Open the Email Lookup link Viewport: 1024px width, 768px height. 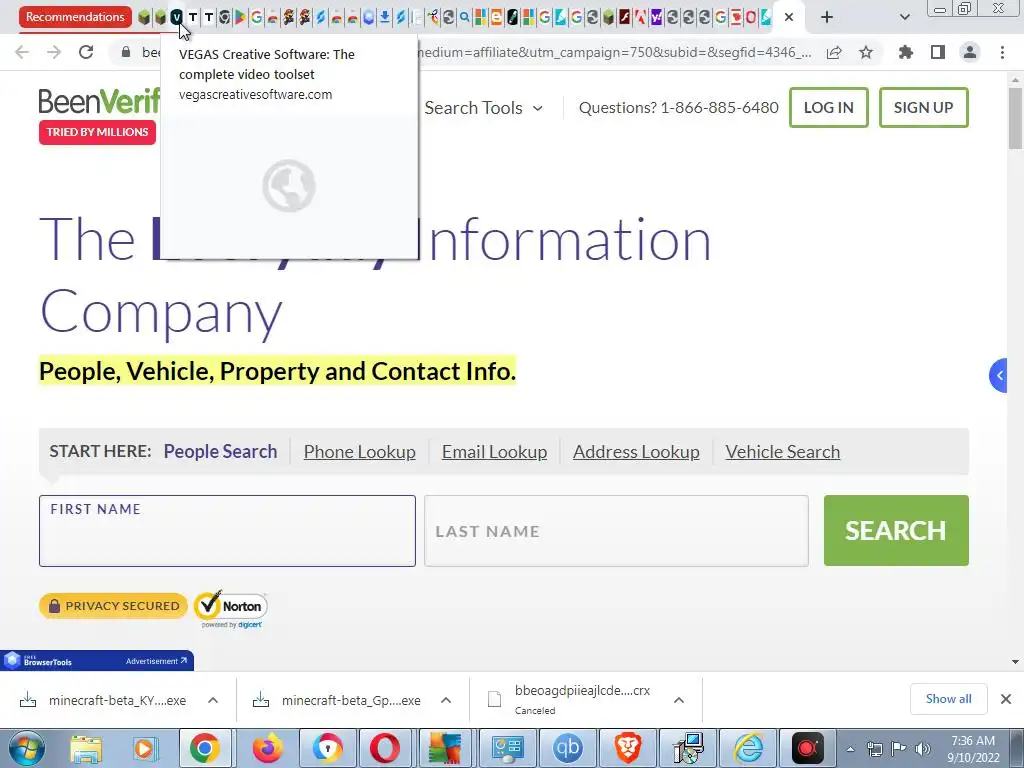click(494, 451)
